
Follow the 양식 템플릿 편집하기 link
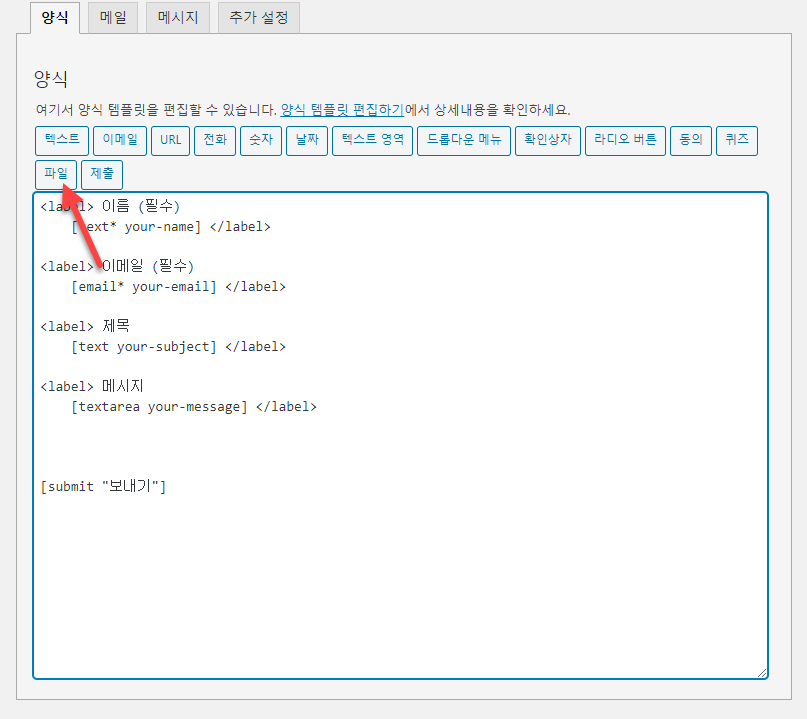(342, 110)
